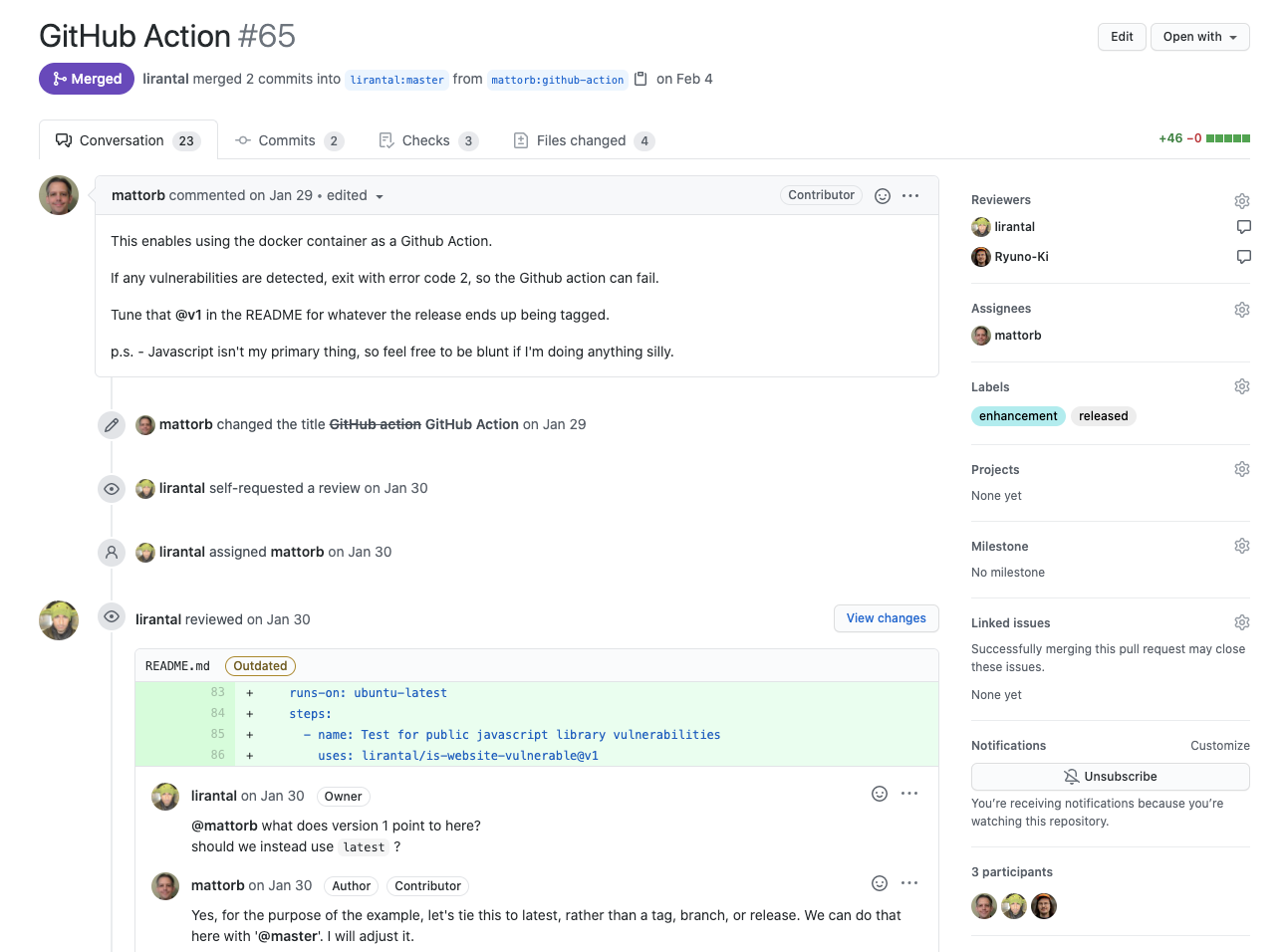This screenshot has height=952, width=1287.
Task: Open the lirantal:master branch link
Action: (396, 80)
